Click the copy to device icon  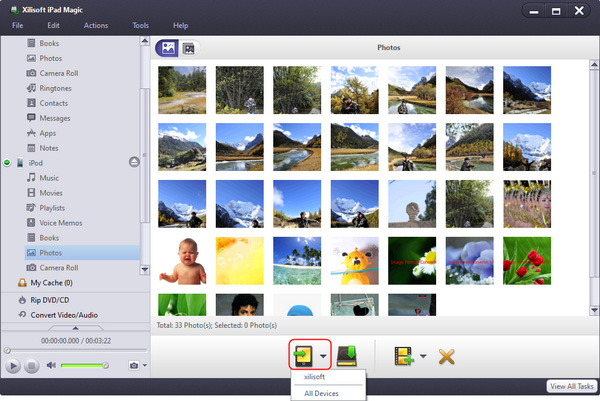(302, 355)
